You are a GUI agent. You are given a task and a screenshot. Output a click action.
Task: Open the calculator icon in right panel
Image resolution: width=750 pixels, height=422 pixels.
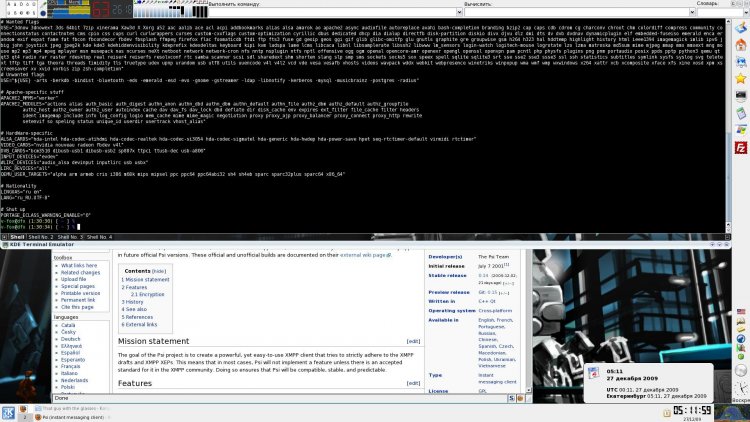click(741, 113)
